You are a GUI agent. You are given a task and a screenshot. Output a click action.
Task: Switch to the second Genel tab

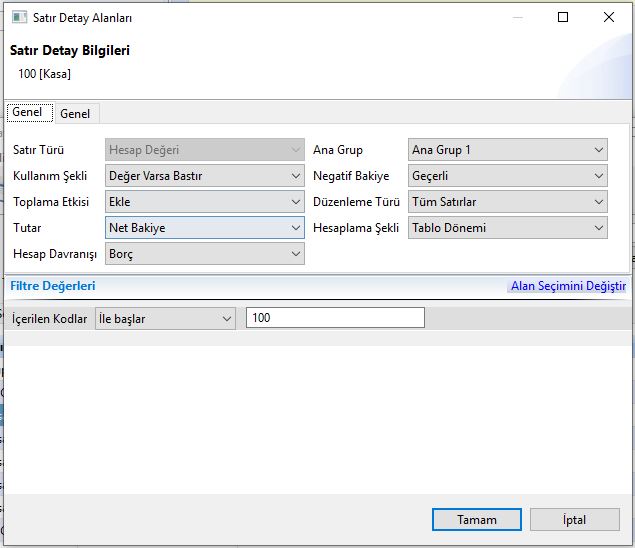(x=75, y=114)
